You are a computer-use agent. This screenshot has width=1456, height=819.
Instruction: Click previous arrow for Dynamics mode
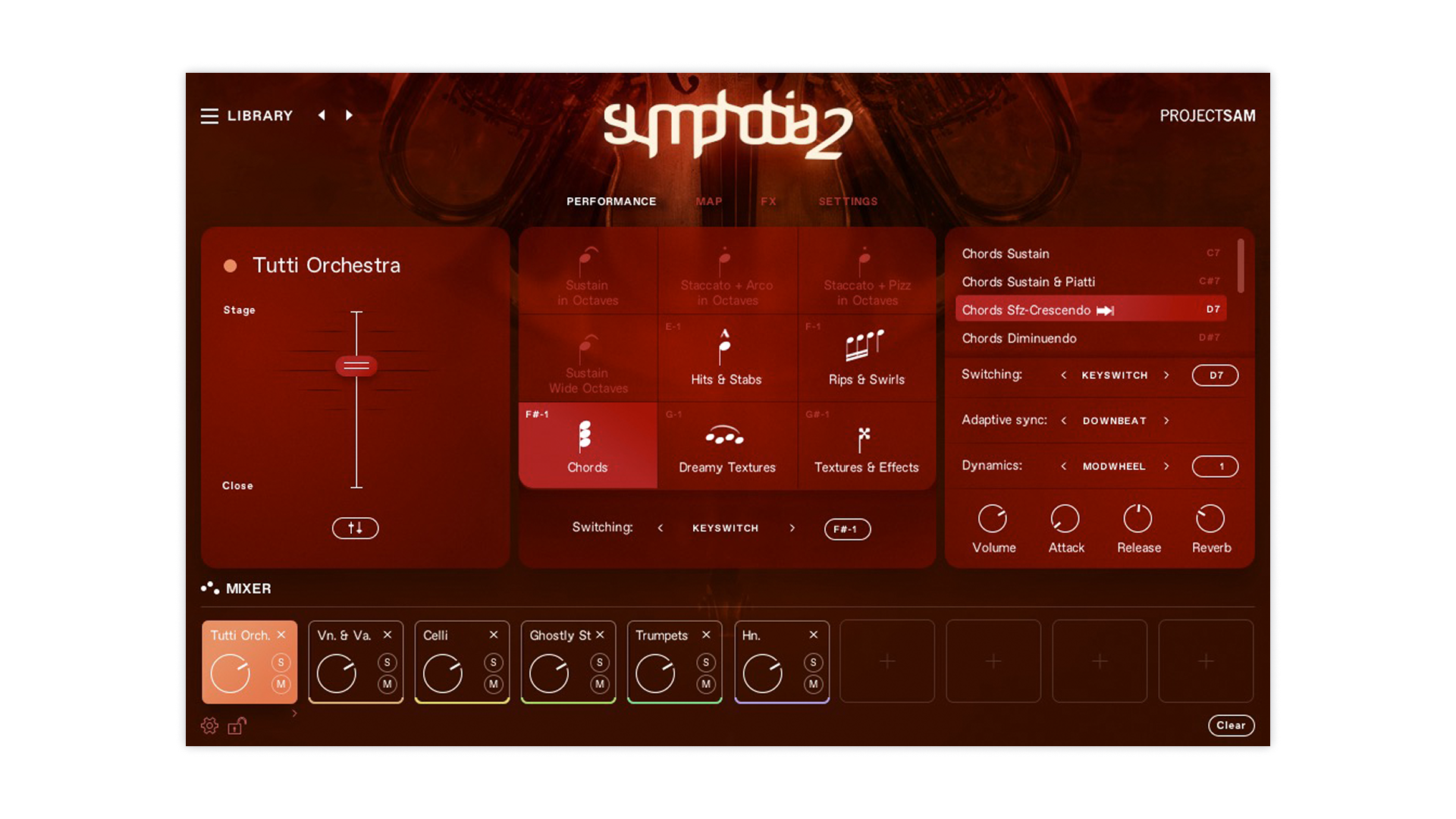[x=1063, y=466]
